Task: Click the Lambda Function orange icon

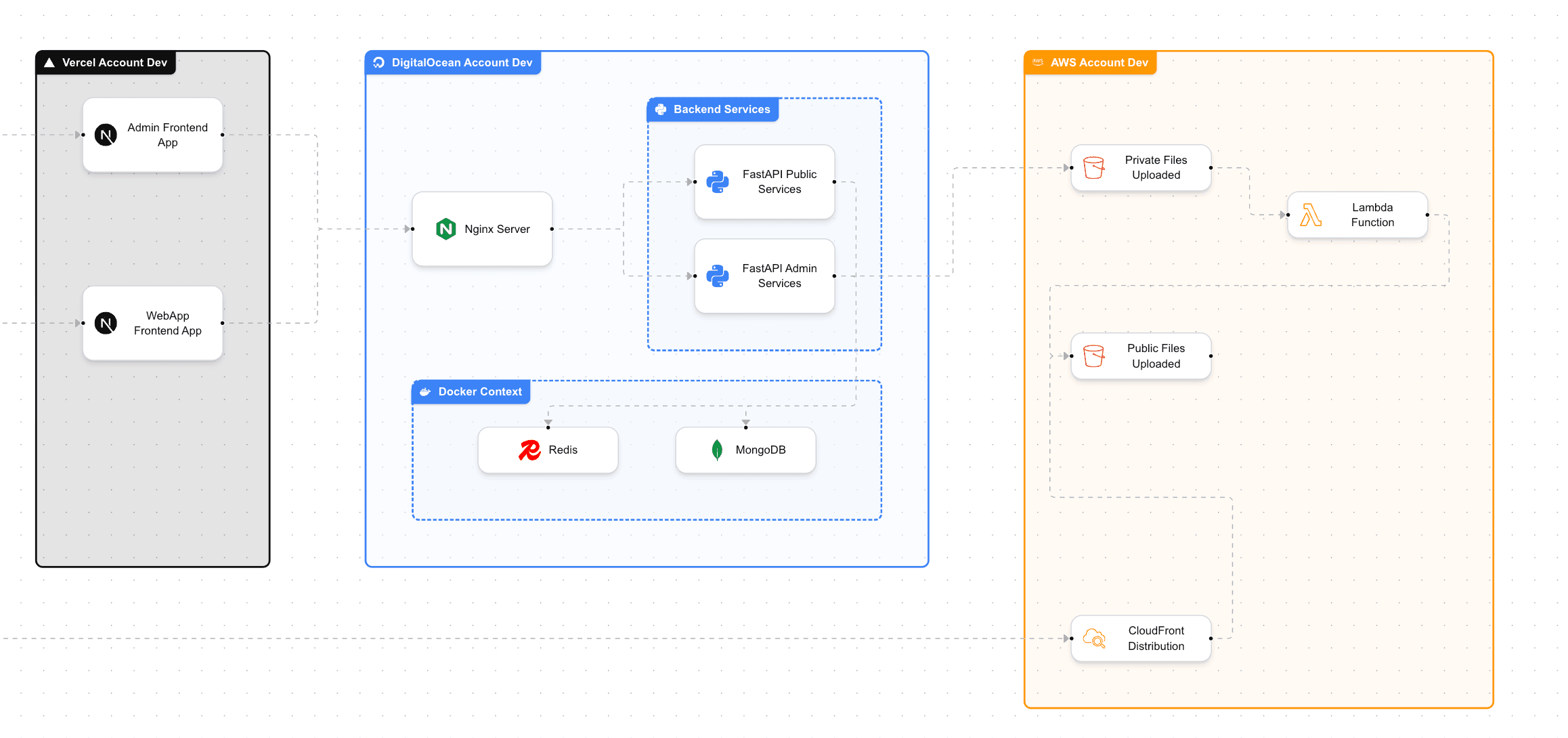Action: click(x=1311, y=215)
